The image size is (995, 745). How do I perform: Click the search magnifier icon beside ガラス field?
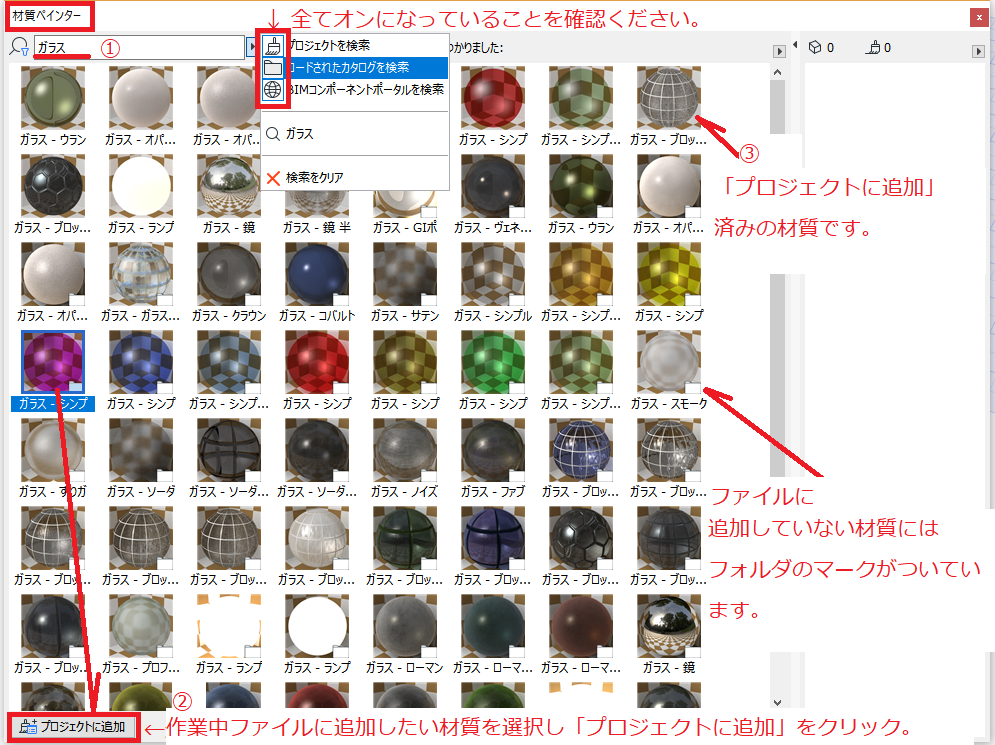point(19,47)
